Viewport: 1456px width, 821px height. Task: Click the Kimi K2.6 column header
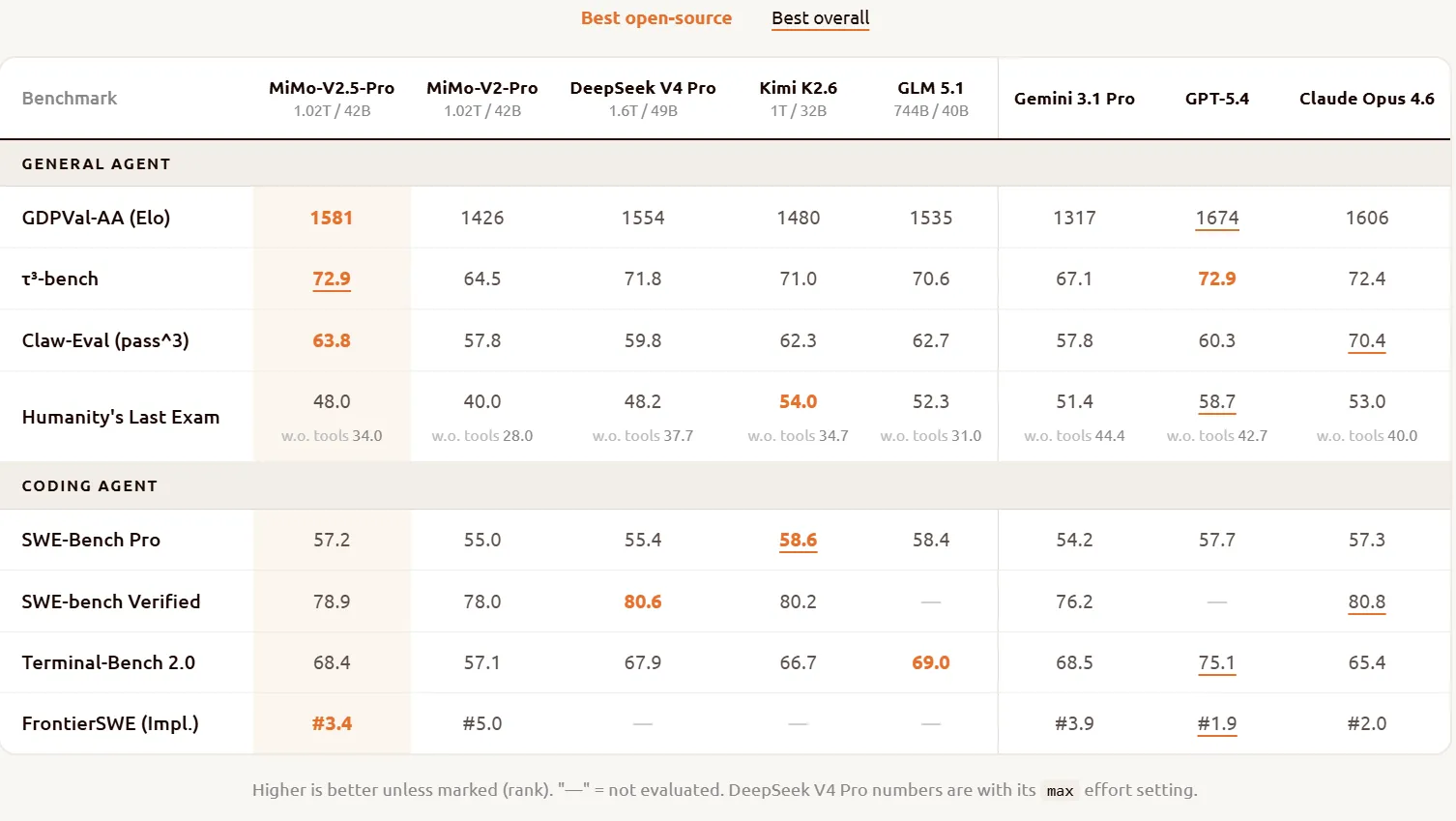coord(798,98)
